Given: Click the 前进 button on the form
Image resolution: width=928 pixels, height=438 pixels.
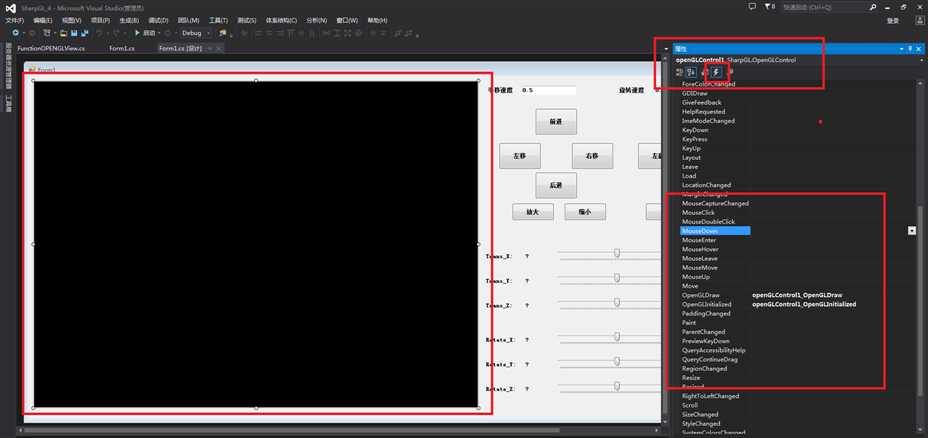Looking at the screenshot, I should point(556,122).
